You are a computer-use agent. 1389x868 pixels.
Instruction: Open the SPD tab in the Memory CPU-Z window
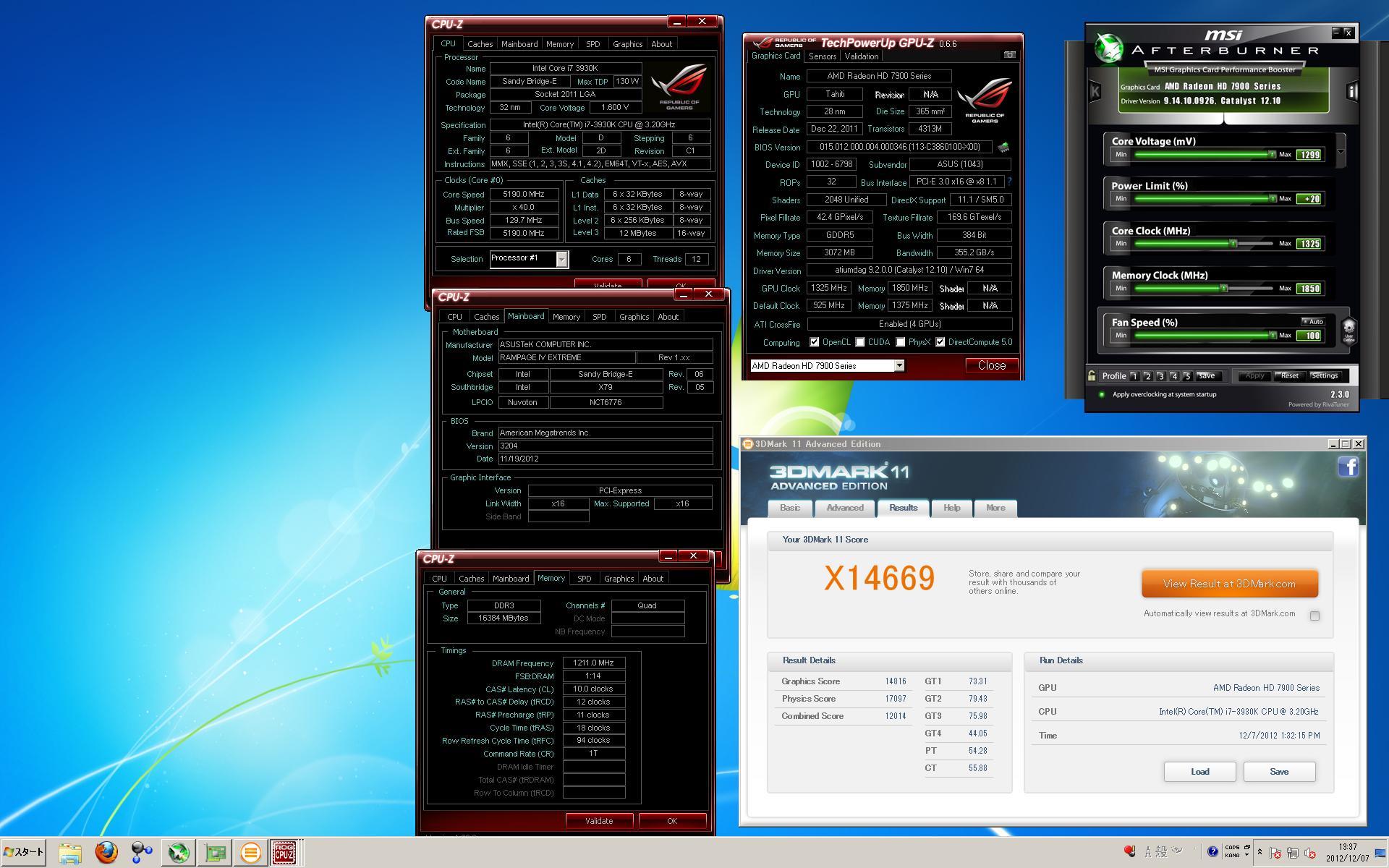585,579
